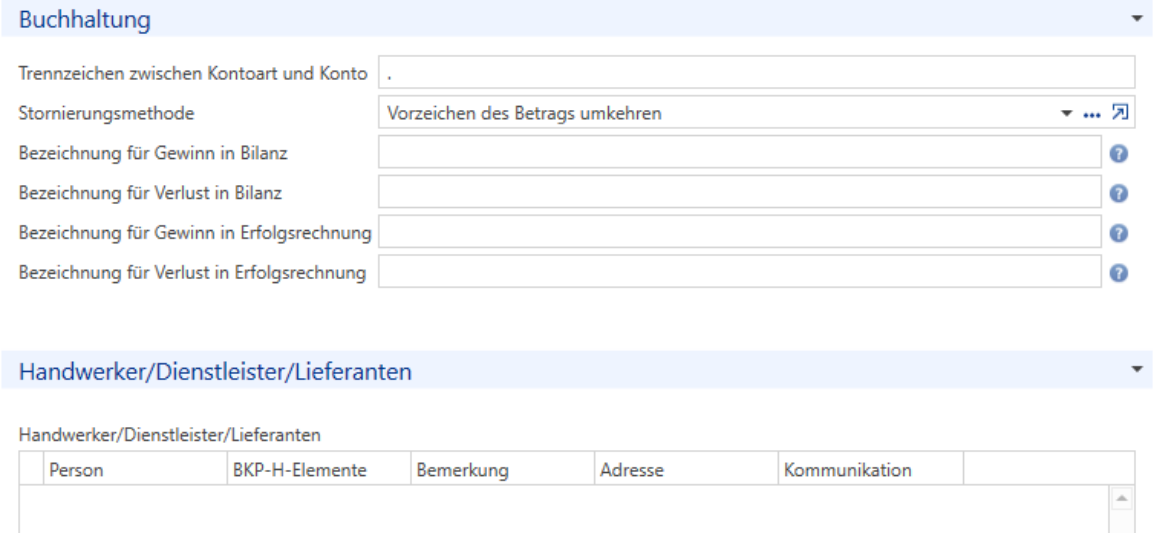The width and height of the screenshot is (1154, 533).
Task: Show help for Bezeichnung für Verlust in Bilanz
Action: point(1118,194)
